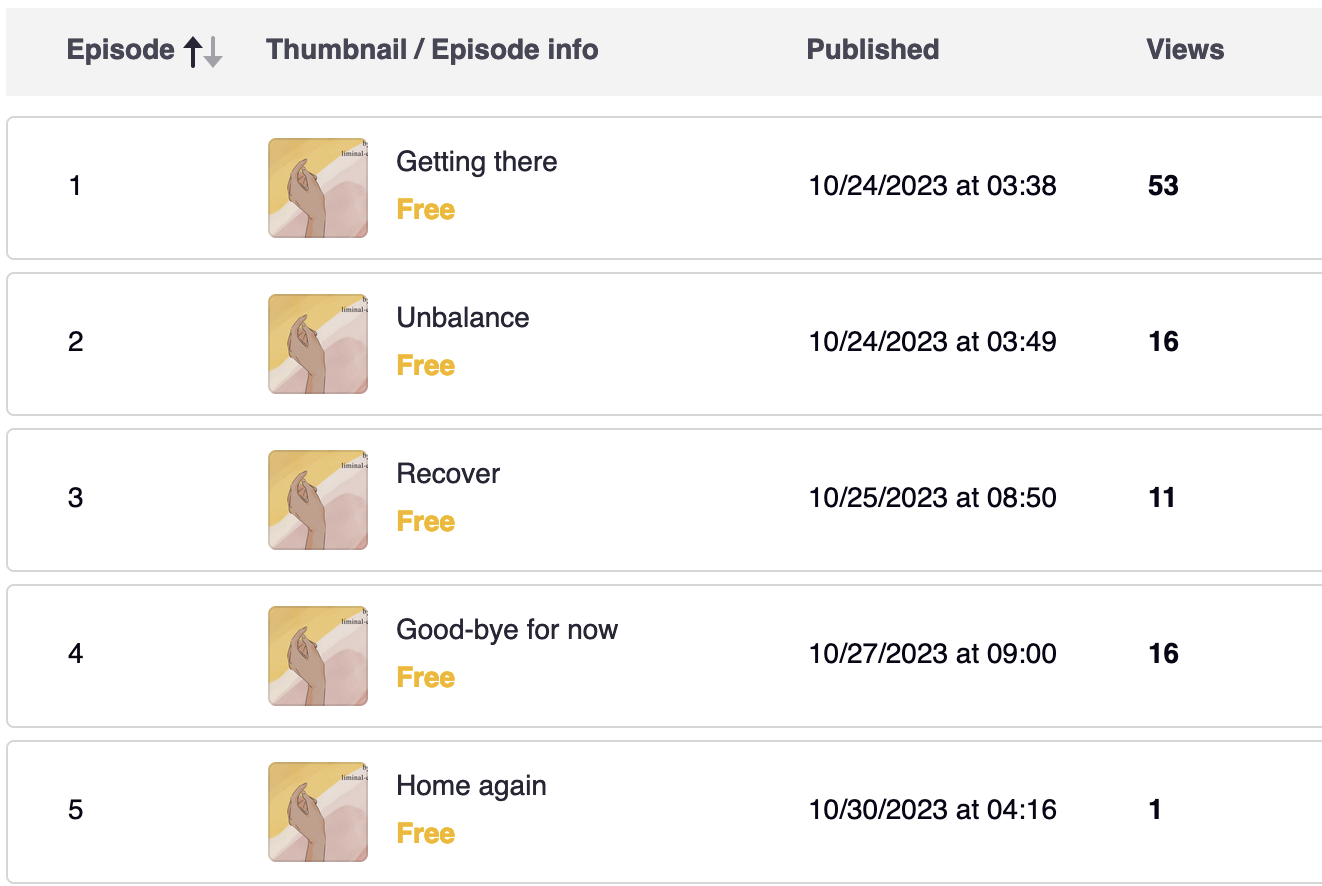This screenshot has height=886, width=1322.
Task: Click the 10/30/2023 at 04:16 publish date
Action: coord(932,810)
